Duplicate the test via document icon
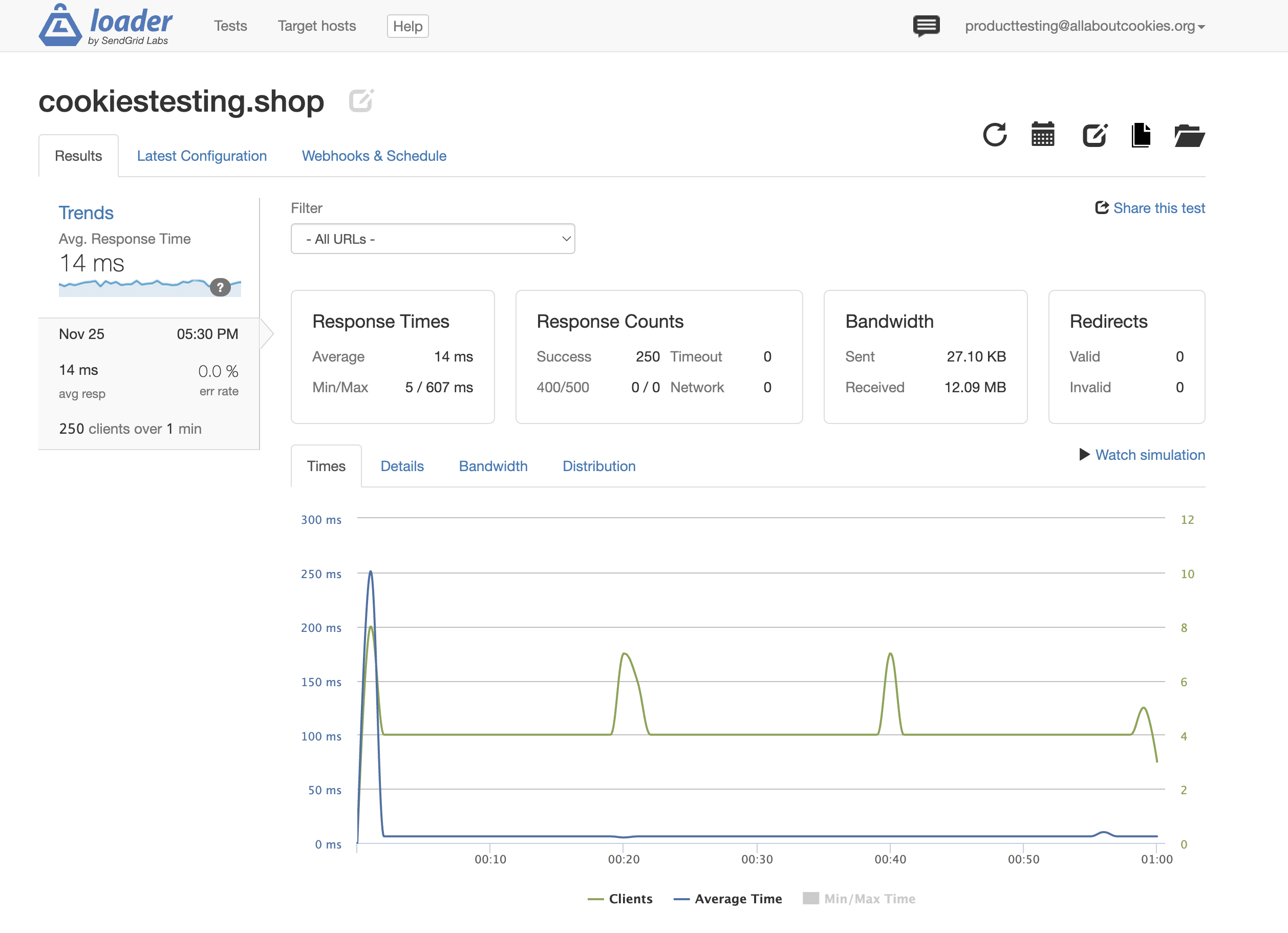This screenshot has height=933, width=1288. pos(1142,135)
